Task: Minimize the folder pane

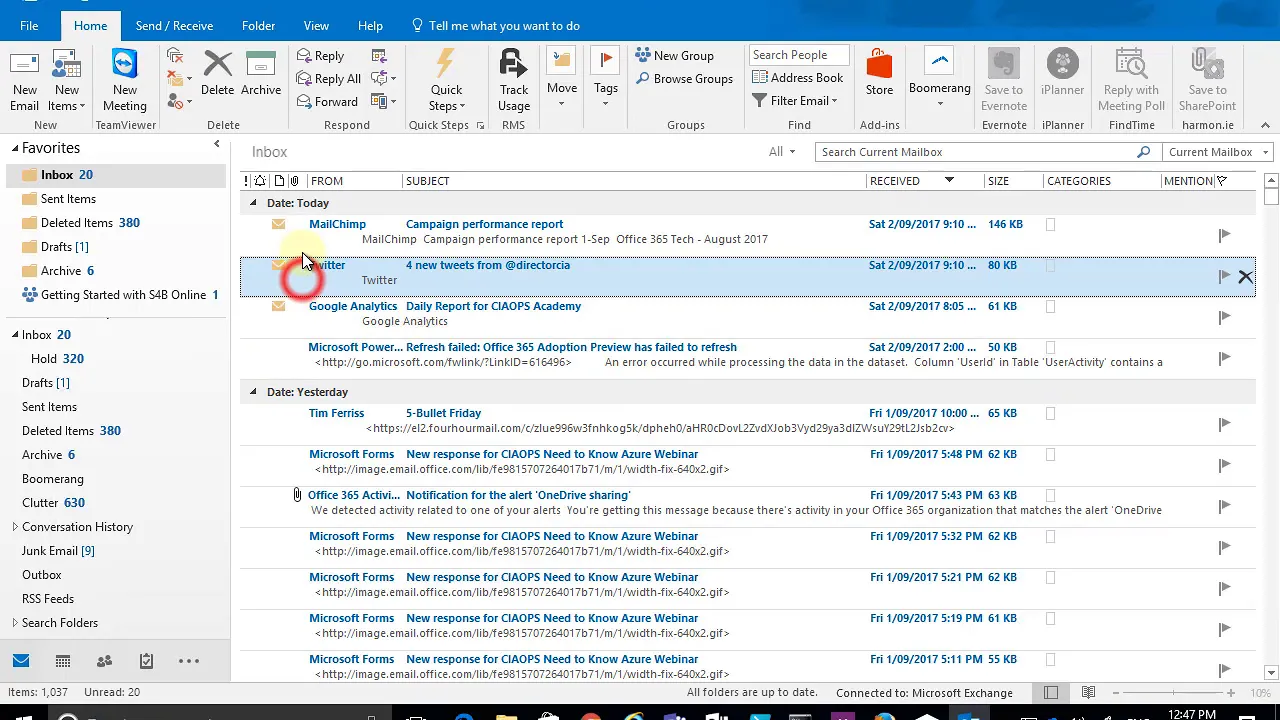Action: pos(217,145)
